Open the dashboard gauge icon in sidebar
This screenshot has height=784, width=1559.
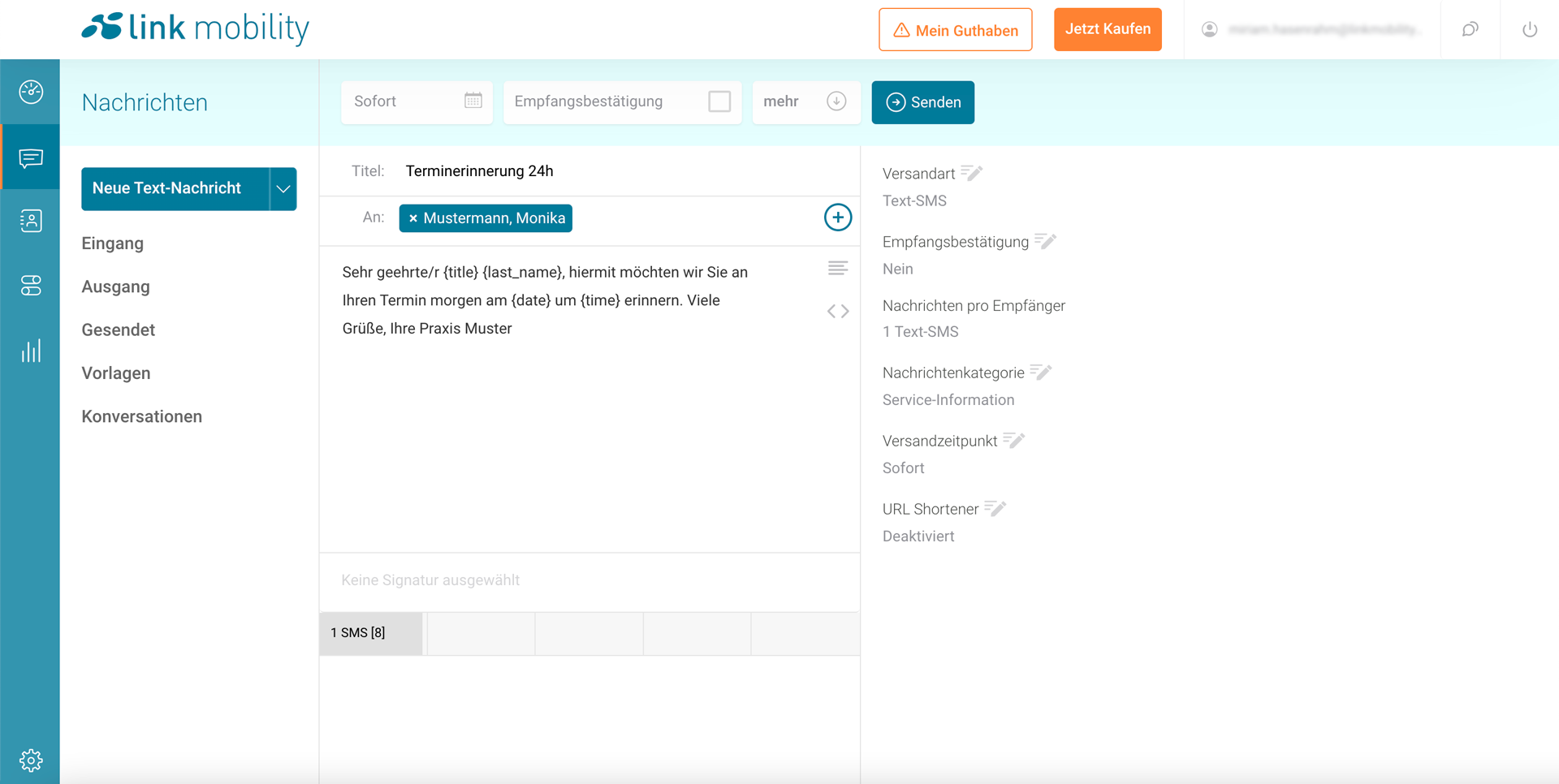[31, 92]
